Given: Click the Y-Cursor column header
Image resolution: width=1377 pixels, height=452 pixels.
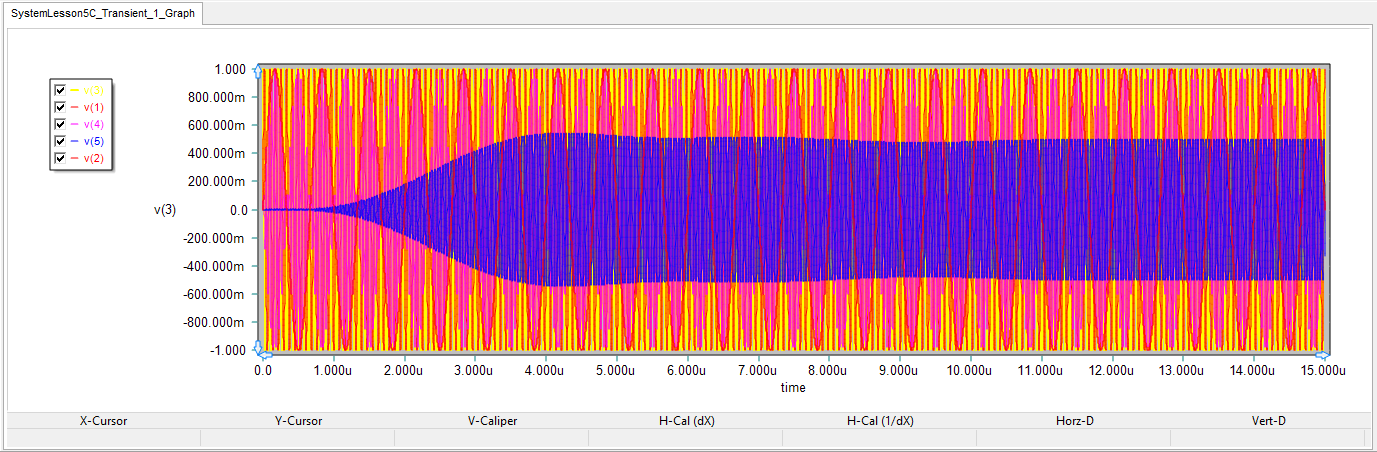Looking at the screenshot, I should click(298, 421).
